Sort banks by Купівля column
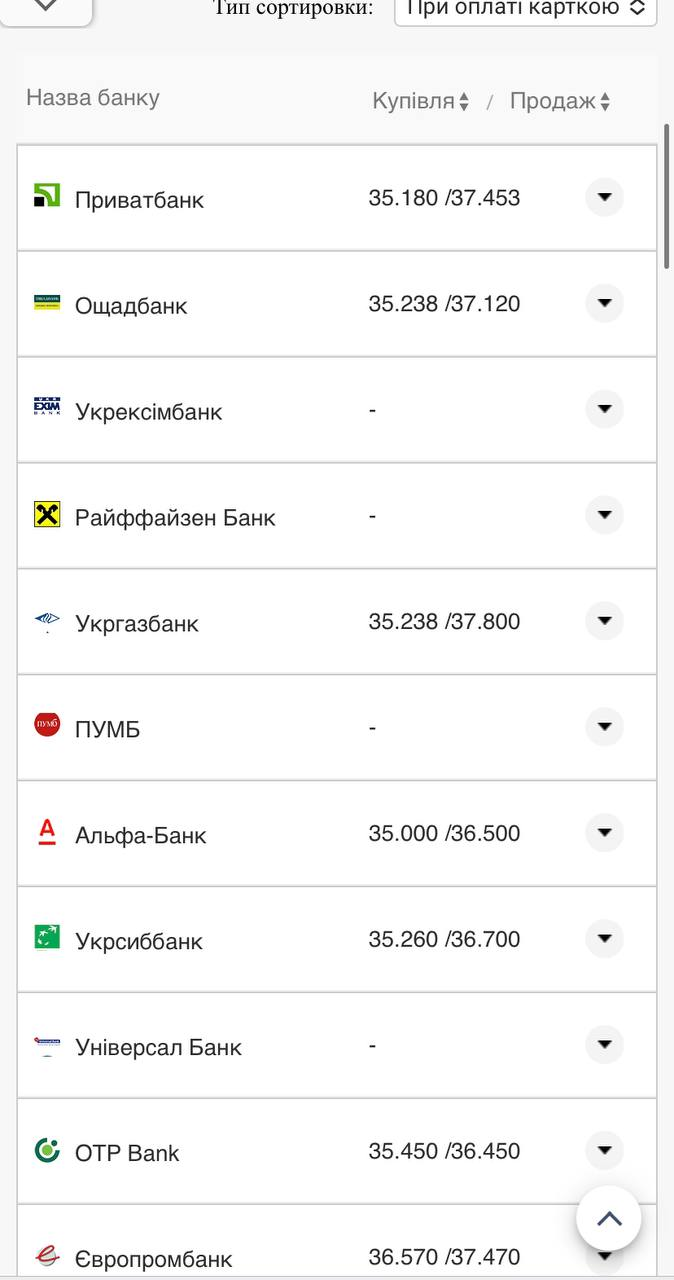674x1280 pixels. [421, 101]
